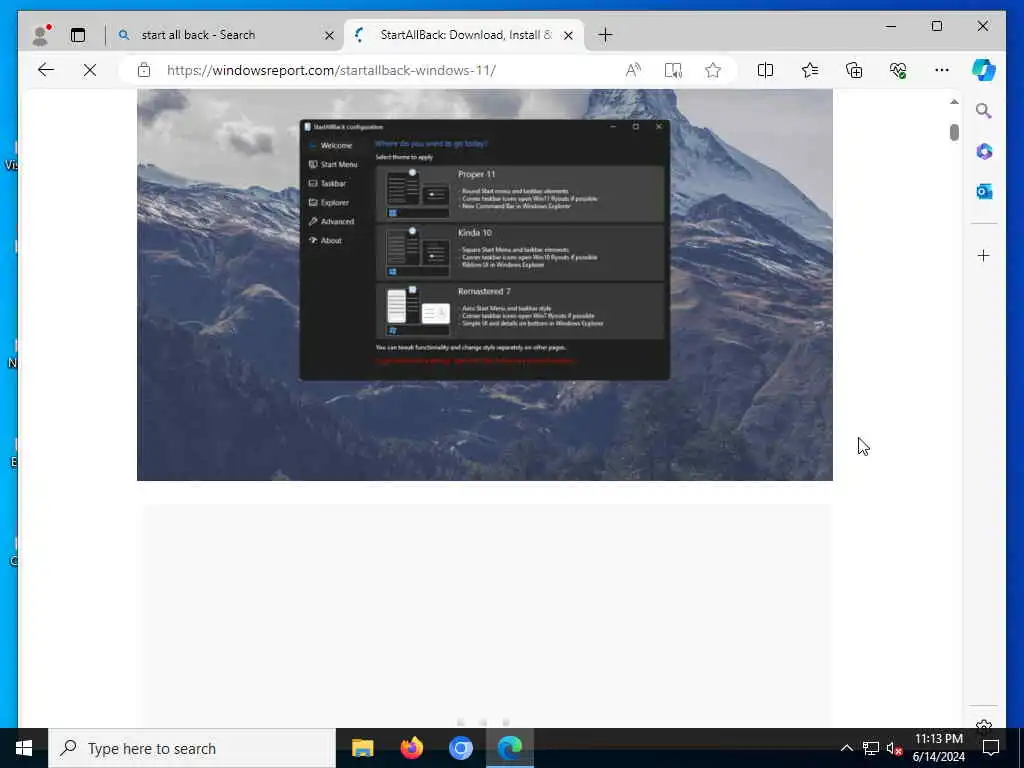This screenshot has height=768, width=1024.
Task: Open the muted volume tray icon
Action: pyautogui.click(x=894, y=748)
